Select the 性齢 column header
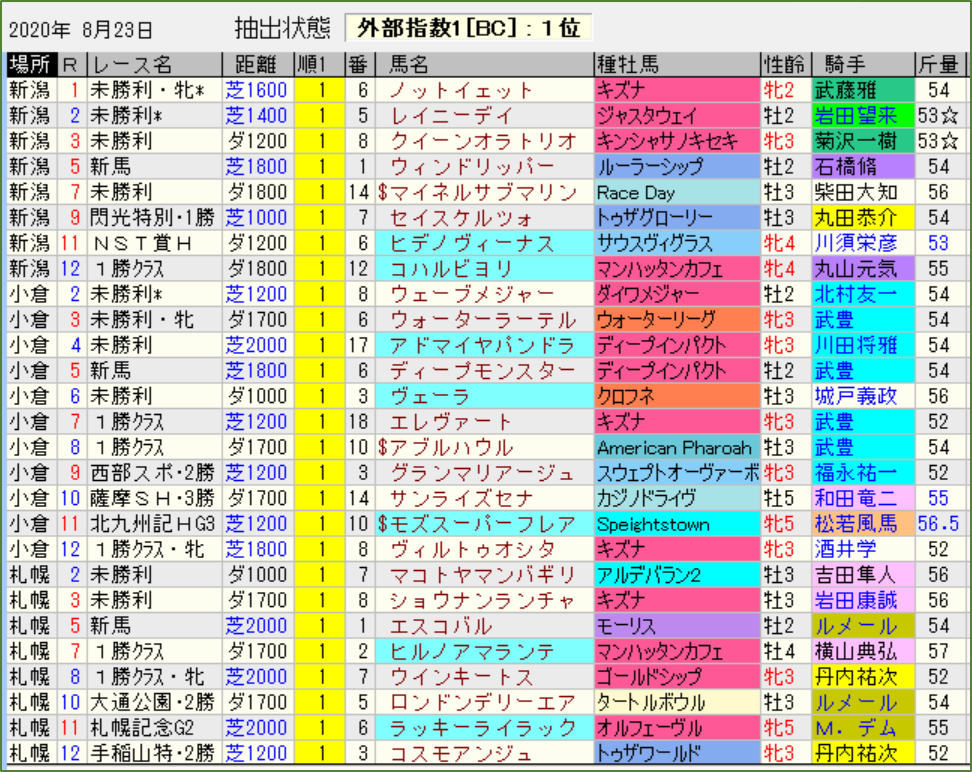The height and width of the screenshot is (772, 972). click(x=784, y=65)
